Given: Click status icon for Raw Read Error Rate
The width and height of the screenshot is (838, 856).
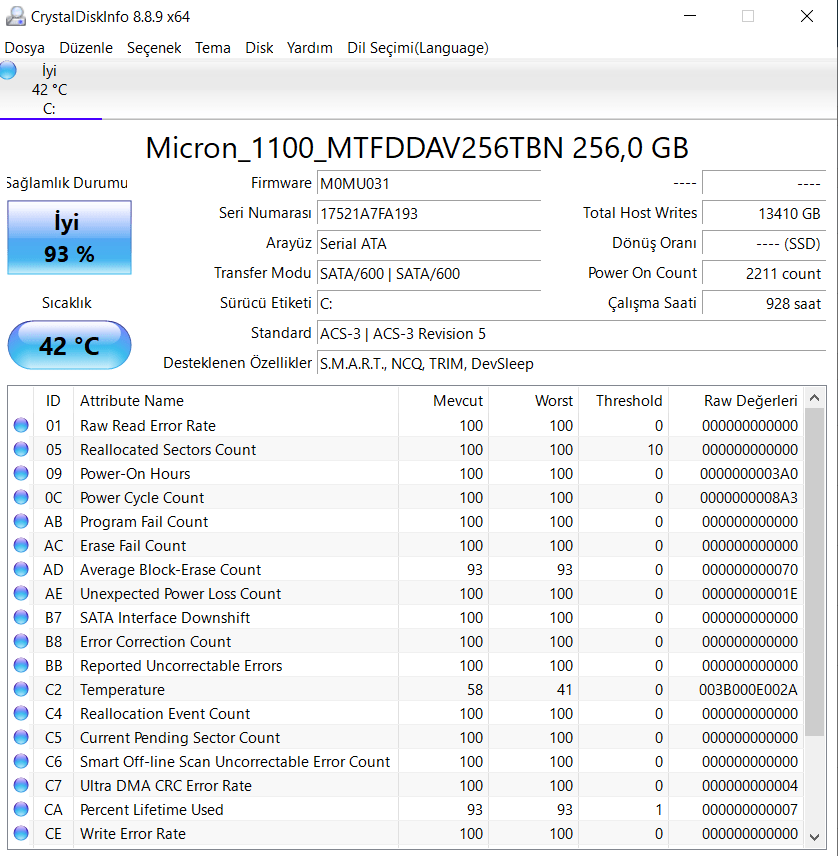Looking at the screenshot, I should [21, 425].
